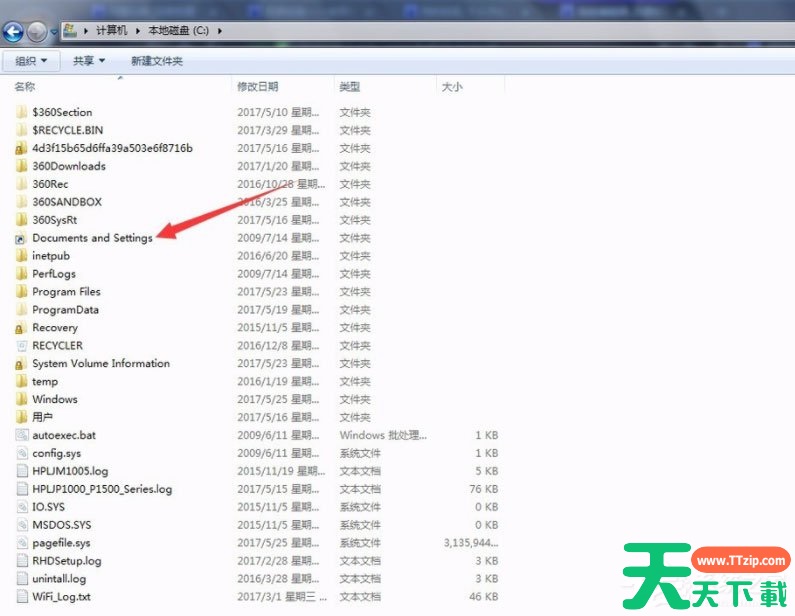
Task: Expand the arrow after 计算机 in address bar
Action: pos(140,31)
